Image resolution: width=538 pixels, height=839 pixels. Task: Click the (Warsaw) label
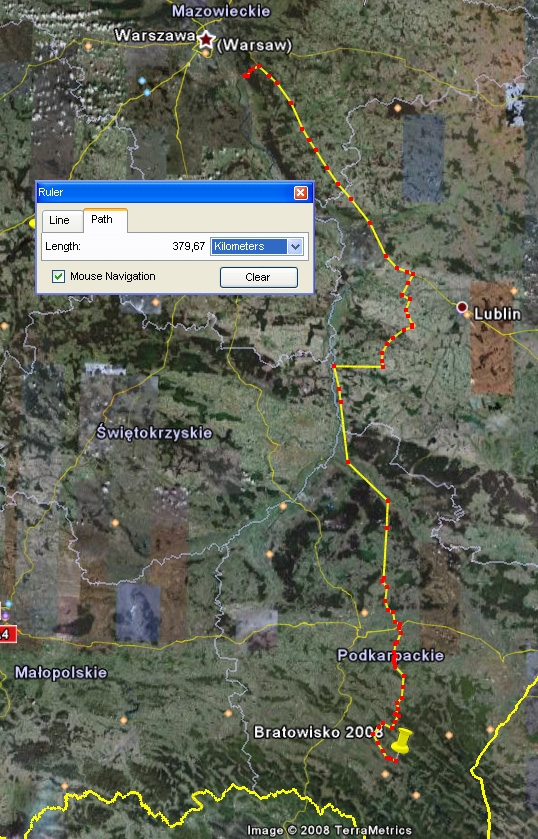click(255, 45)
